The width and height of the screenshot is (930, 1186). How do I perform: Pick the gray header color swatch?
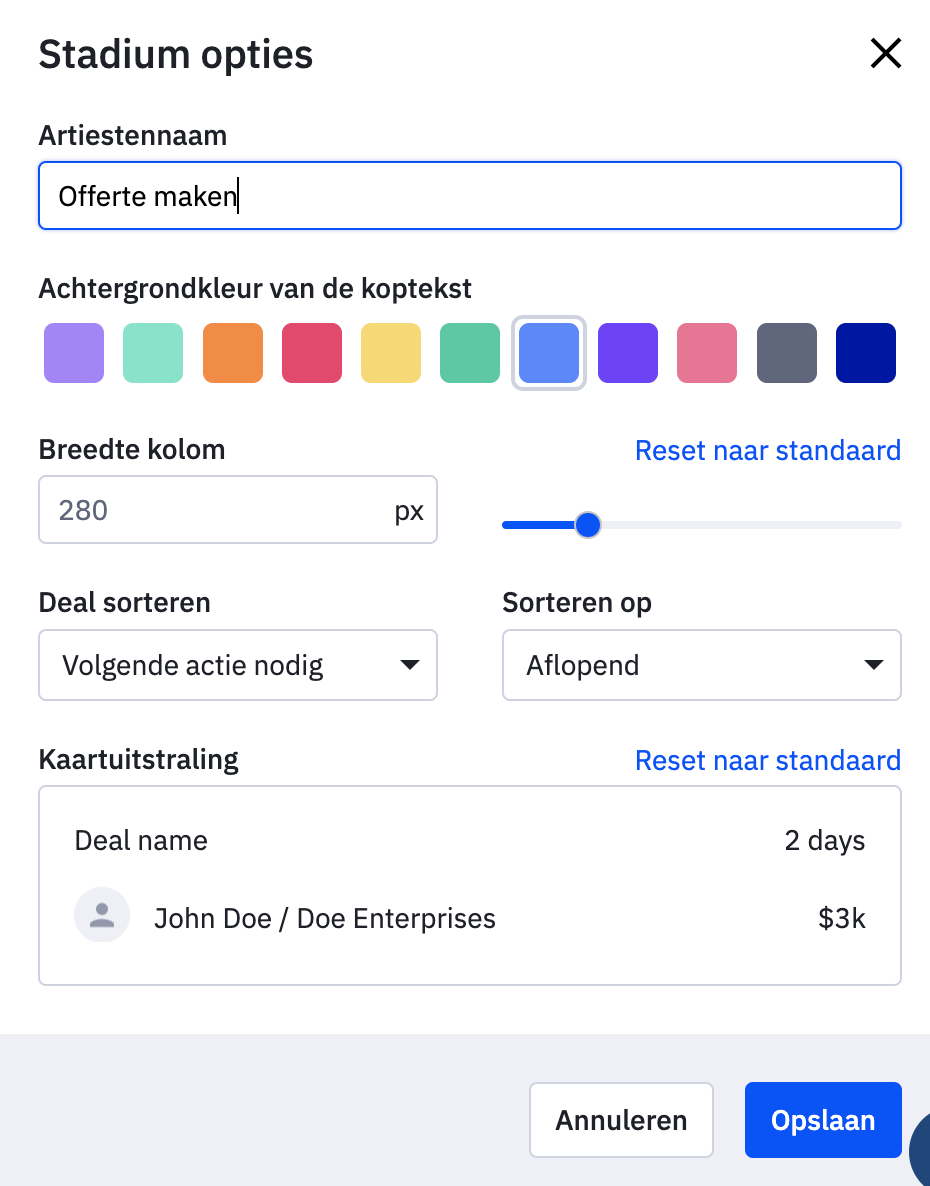tap(786, 352)
